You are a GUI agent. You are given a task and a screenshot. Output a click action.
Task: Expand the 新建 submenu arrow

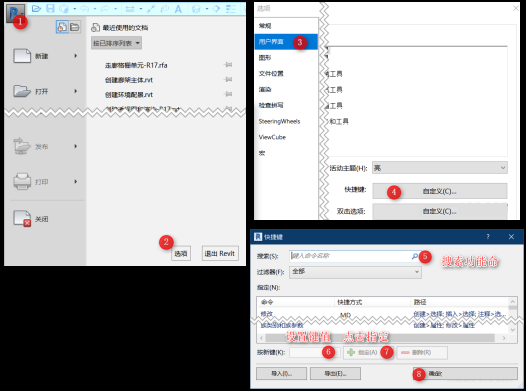pos(76,56)
